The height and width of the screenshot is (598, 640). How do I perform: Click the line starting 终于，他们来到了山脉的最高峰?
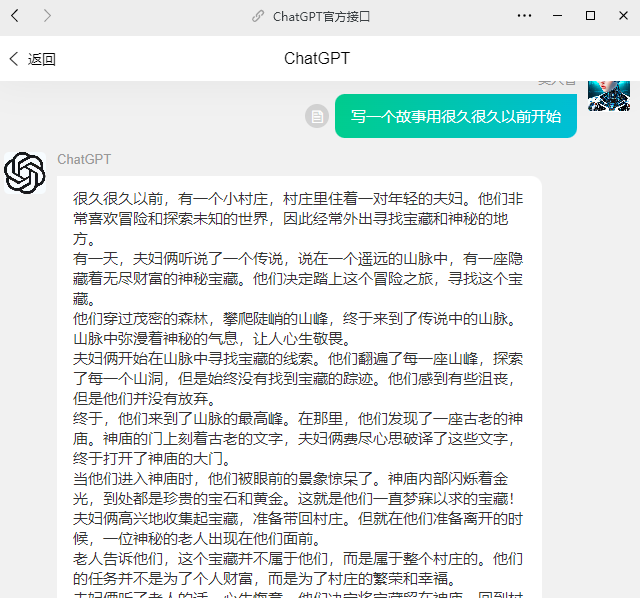298,419
